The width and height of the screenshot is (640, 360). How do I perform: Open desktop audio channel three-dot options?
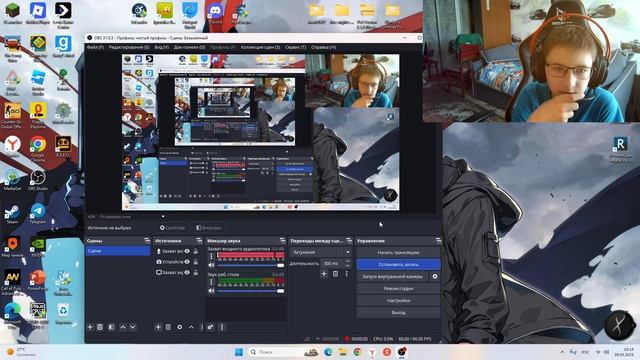[211, 282]
